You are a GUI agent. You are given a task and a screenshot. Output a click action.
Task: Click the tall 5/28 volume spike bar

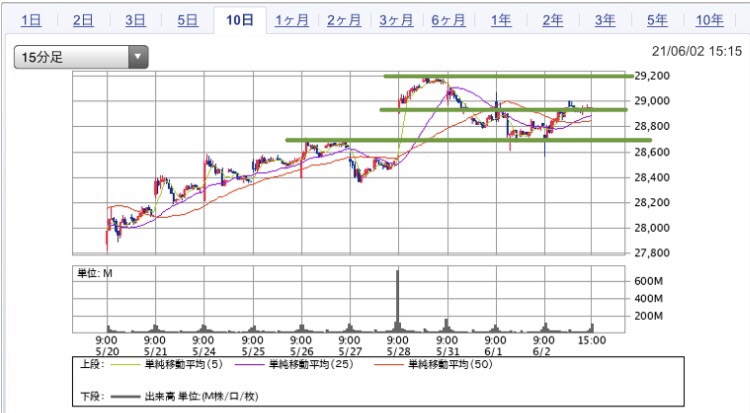point(397,301)
